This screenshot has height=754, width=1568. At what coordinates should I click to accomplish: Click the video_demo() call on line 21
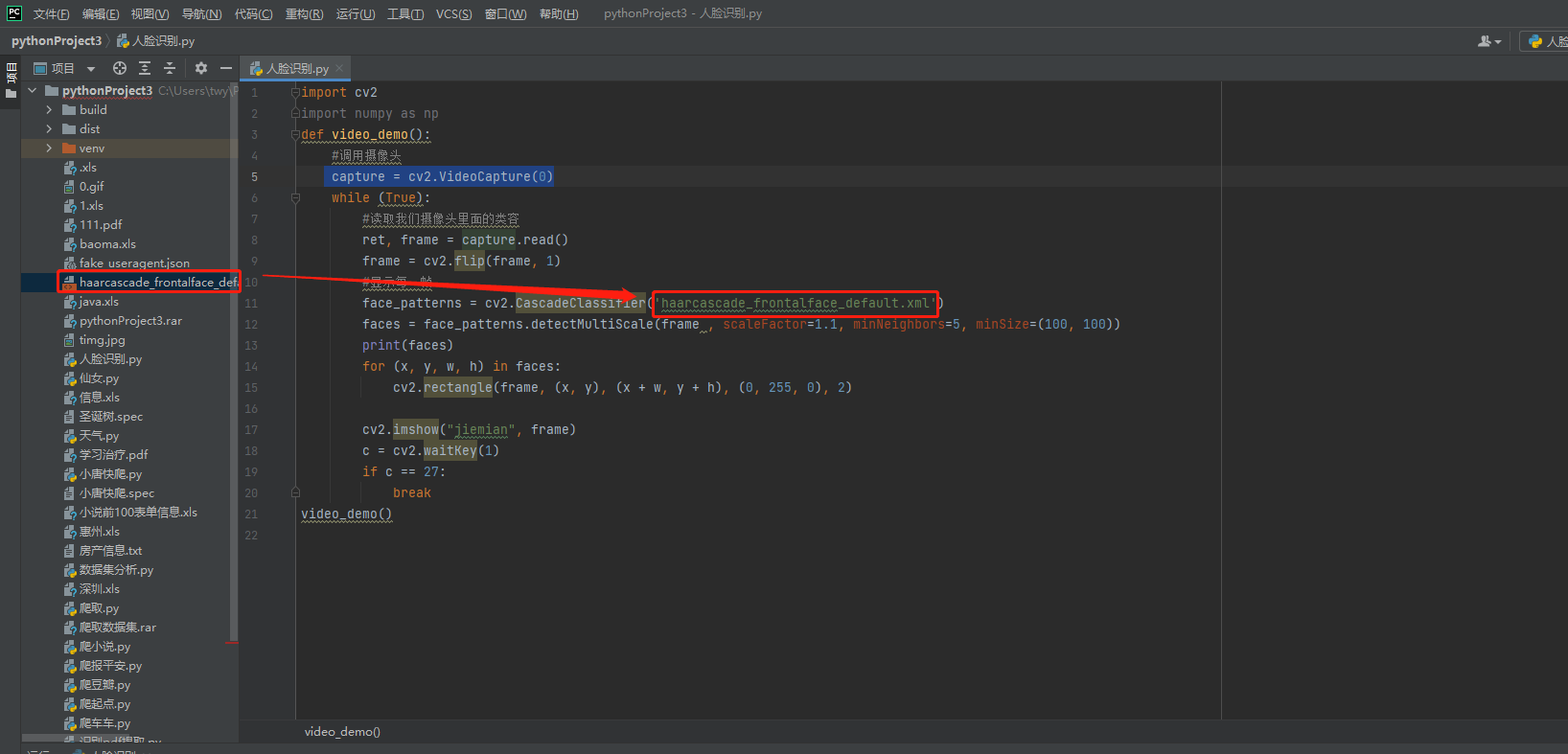pos(347,514)
